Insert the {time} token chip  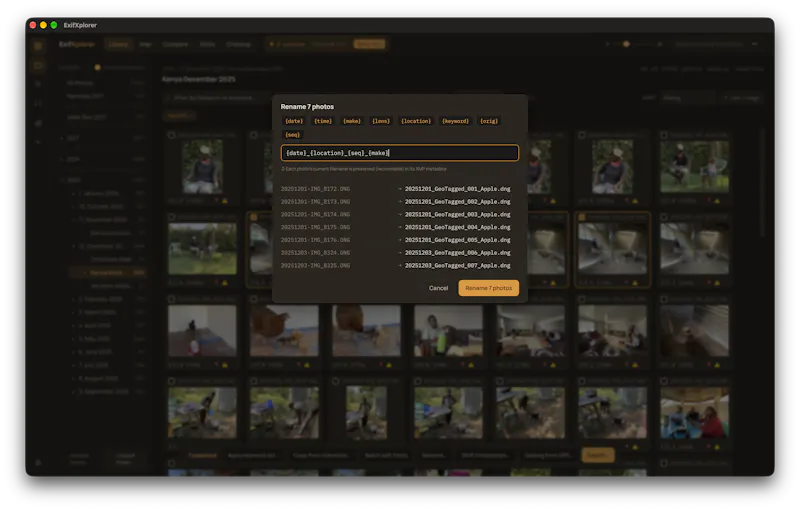323,121
